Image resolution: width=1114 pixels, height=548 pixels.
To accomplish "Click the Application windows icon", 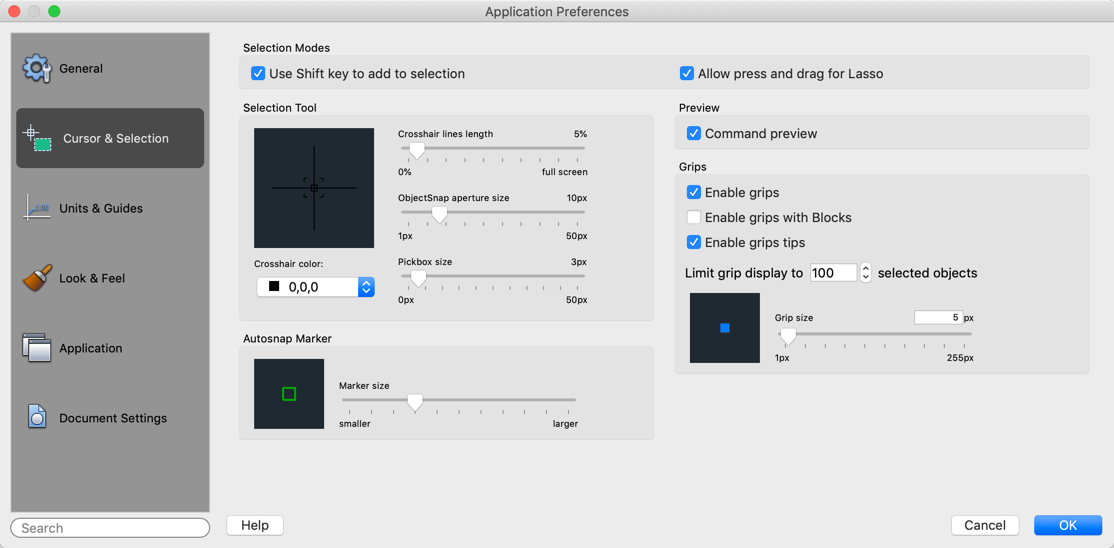I will click(37, 348).
